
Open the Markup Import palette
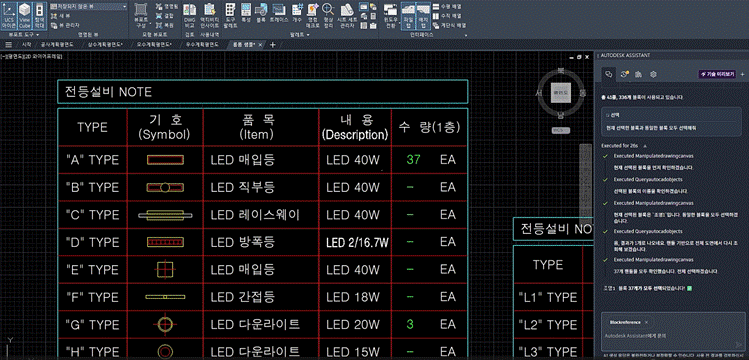click(x=312, y=16)
